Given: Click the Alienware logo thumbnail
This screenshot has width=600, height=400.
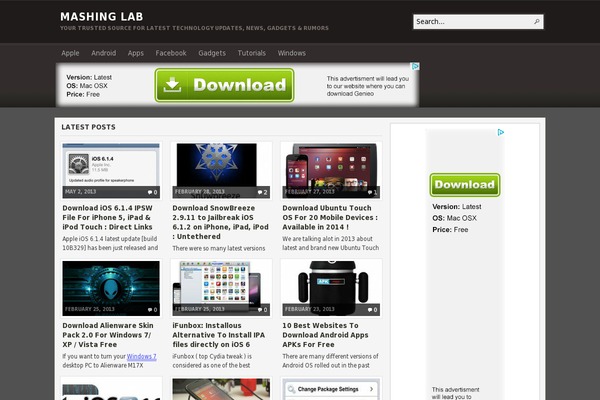Looking at the screenshot, I should 111,288.
